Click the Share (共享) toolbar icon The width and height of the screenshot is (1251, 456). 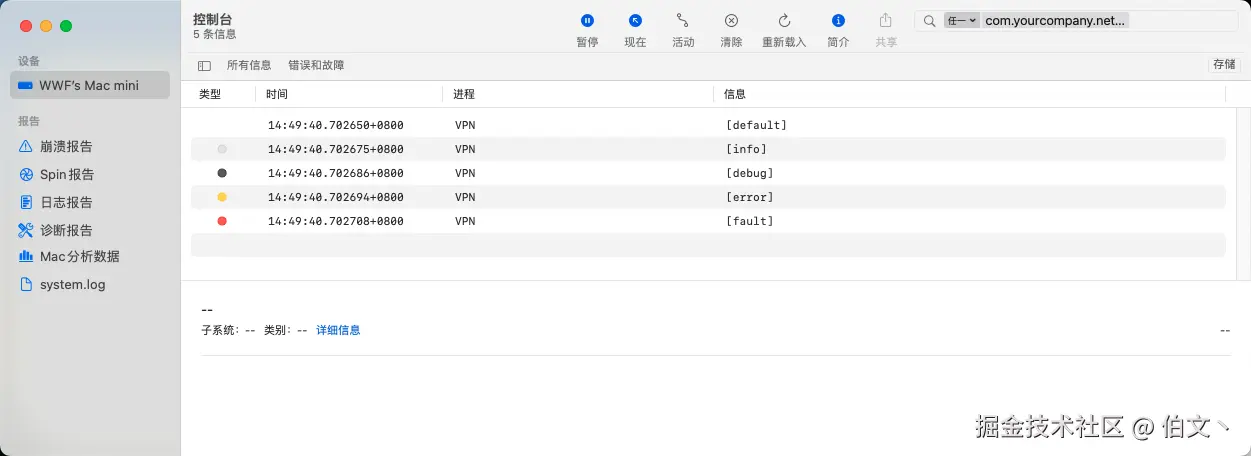(885, 21)
